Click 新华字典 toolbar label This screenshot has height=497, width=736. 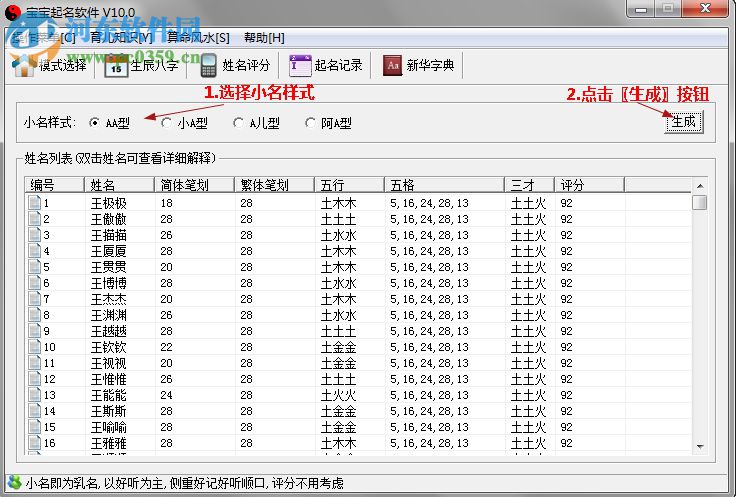pyautogui.click(x=430, y=65)
